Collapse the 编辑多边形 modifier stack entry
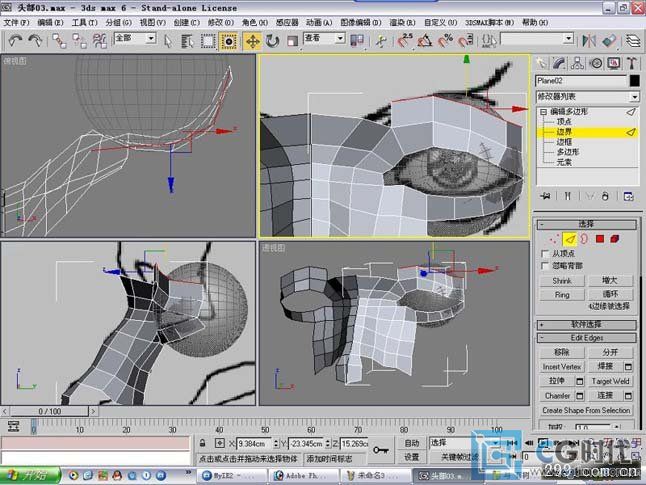This screenshot has height=485, width=646. [543, 112]
